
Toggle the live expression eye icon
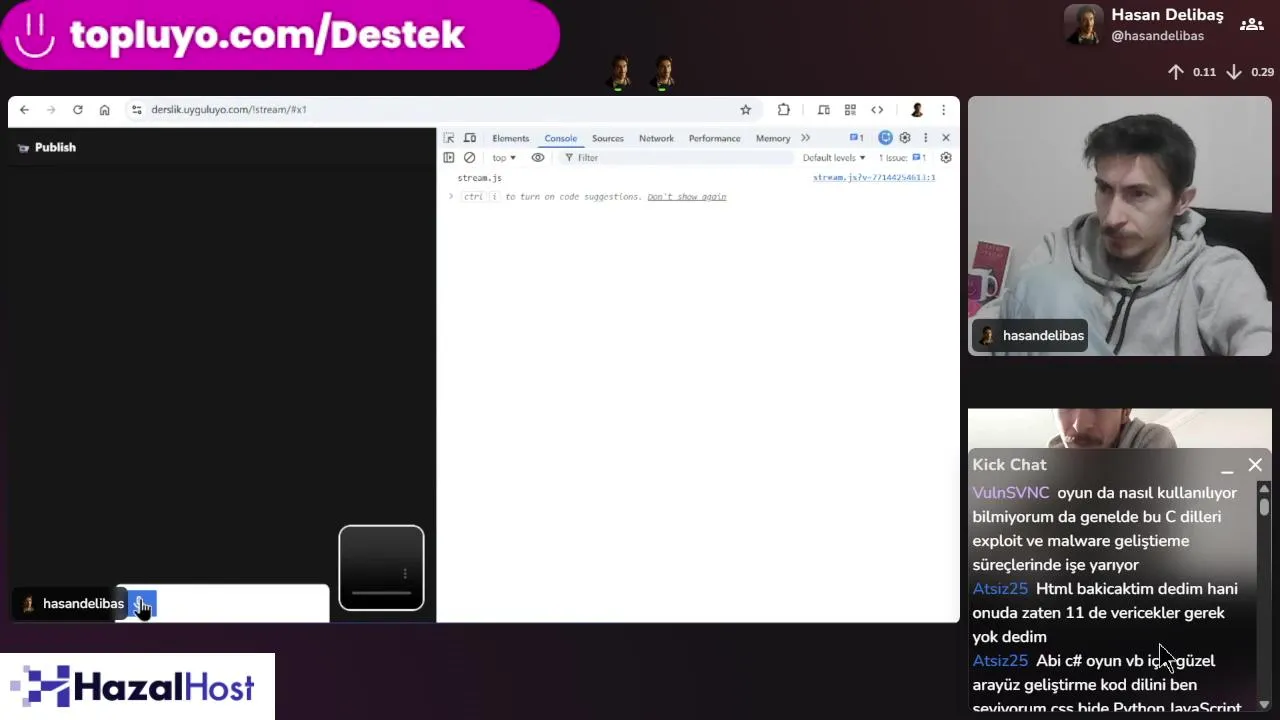(538, 158)
